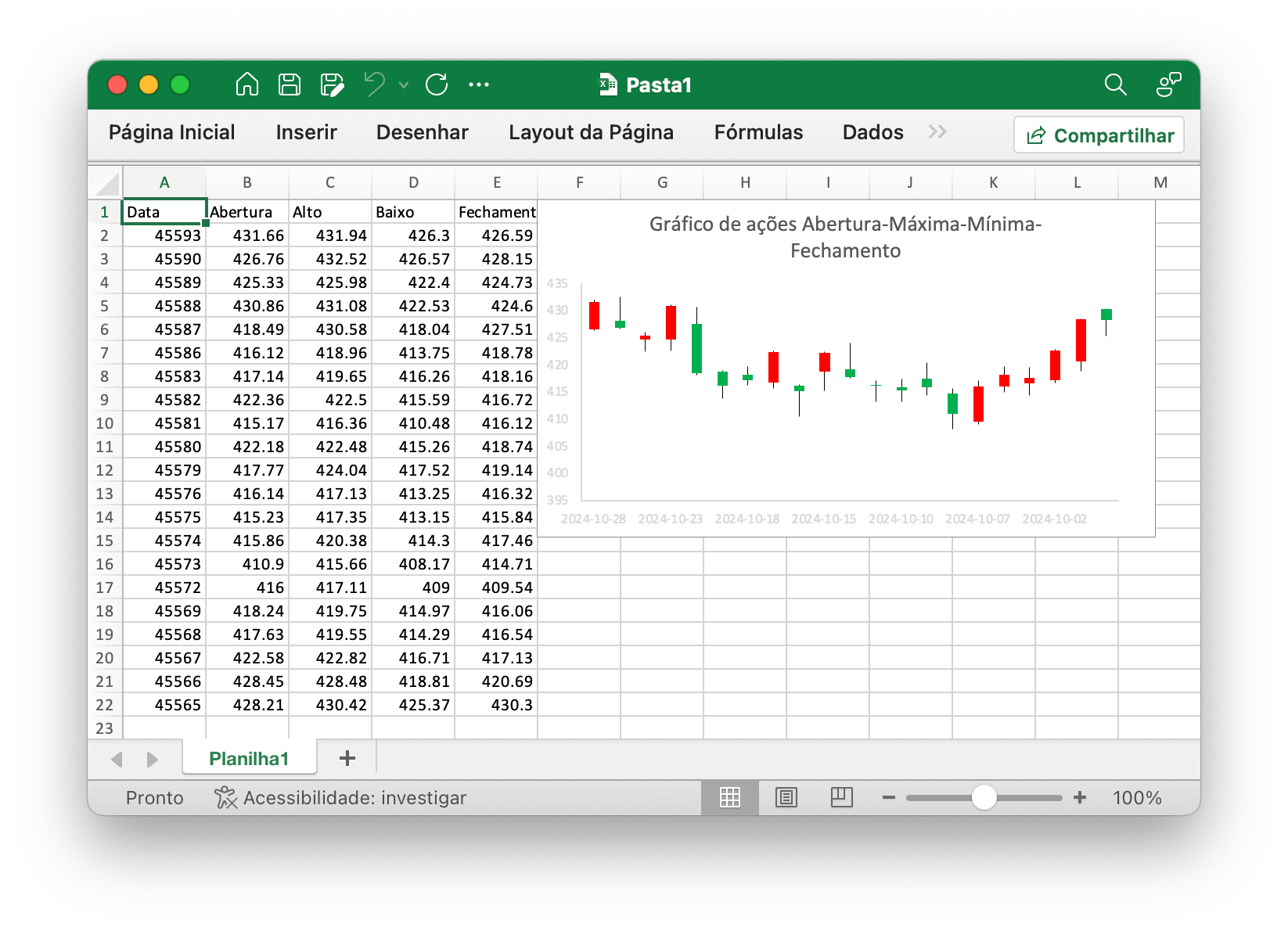The image size is (1288, 931).
Task: Select column A header
Action: [164, 182]
